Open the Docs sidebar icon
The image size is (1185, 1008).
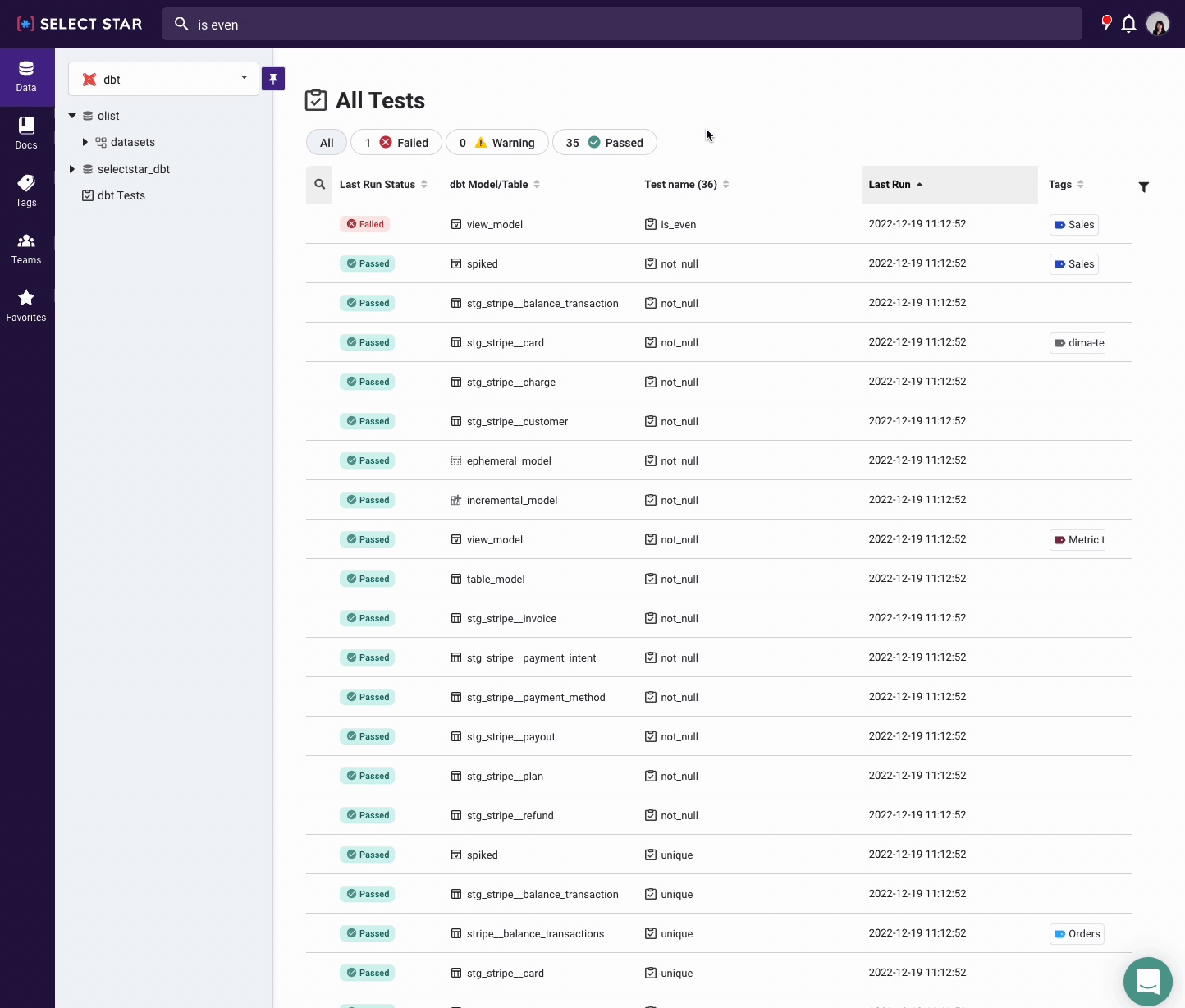pyautogui.click(x=26, y=134)
